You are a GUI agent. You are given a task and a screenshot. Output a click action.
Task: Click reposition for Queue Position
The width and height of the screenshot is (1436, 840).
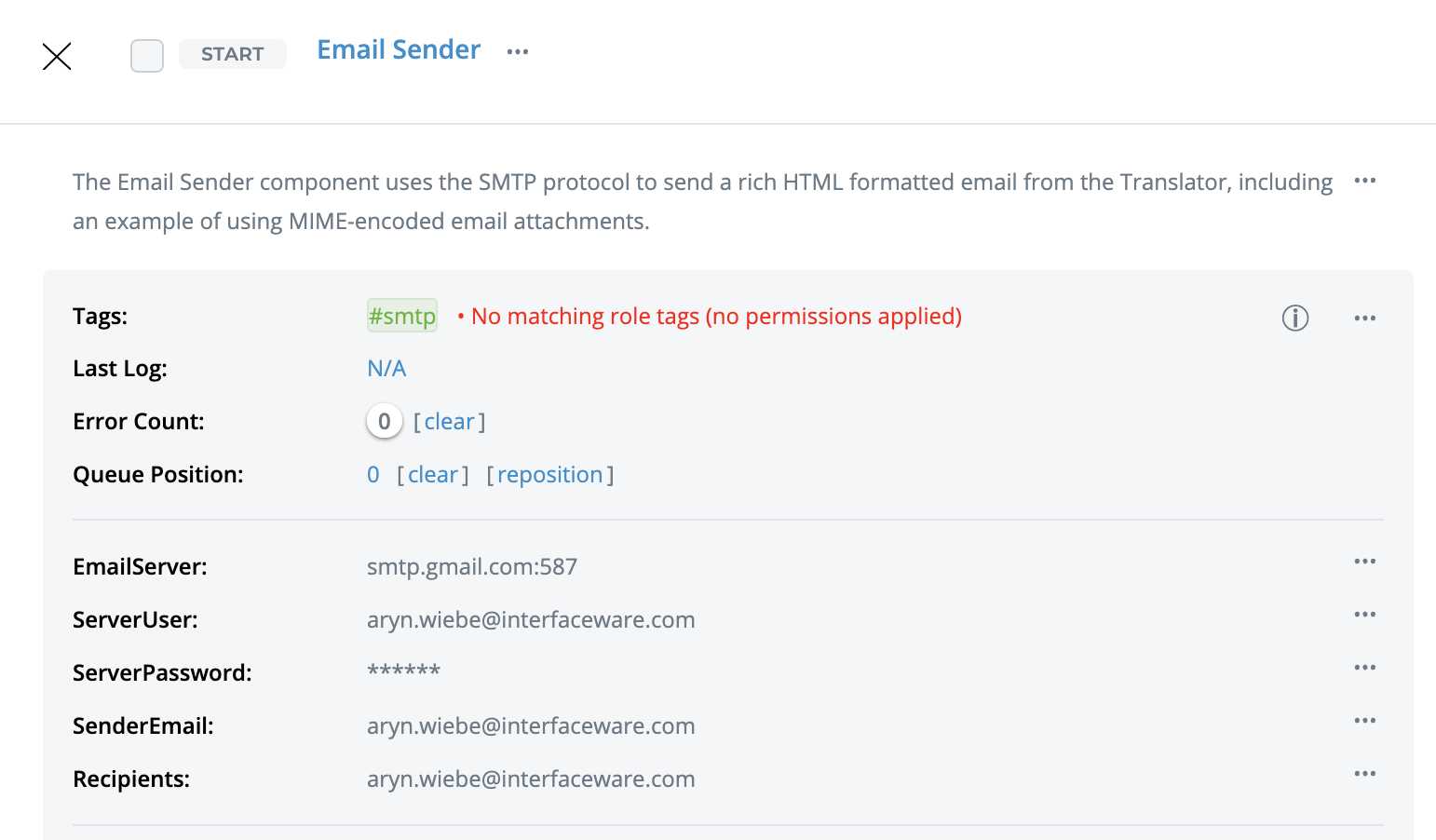point(549,475)
